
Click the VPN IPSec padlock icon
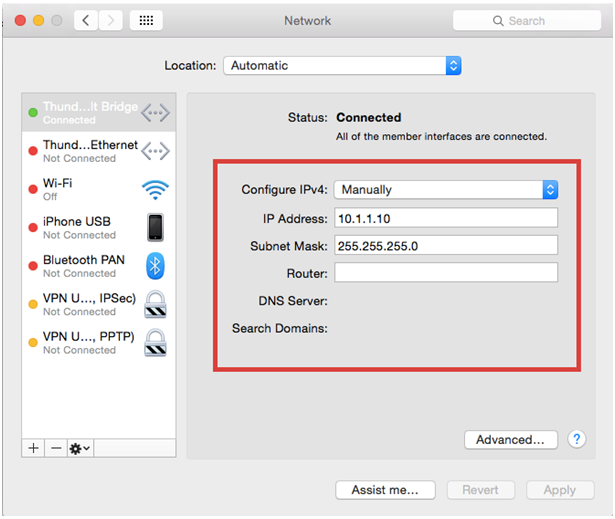click(155, 304)
